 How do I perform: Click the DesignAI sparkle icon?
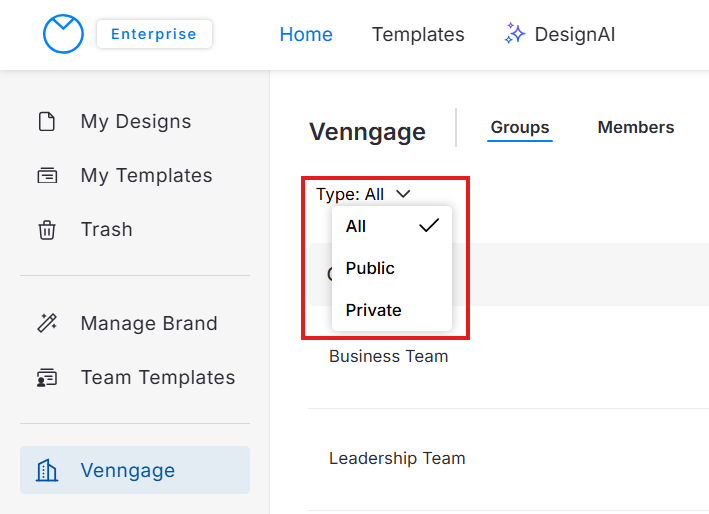(x=515, y=34)
